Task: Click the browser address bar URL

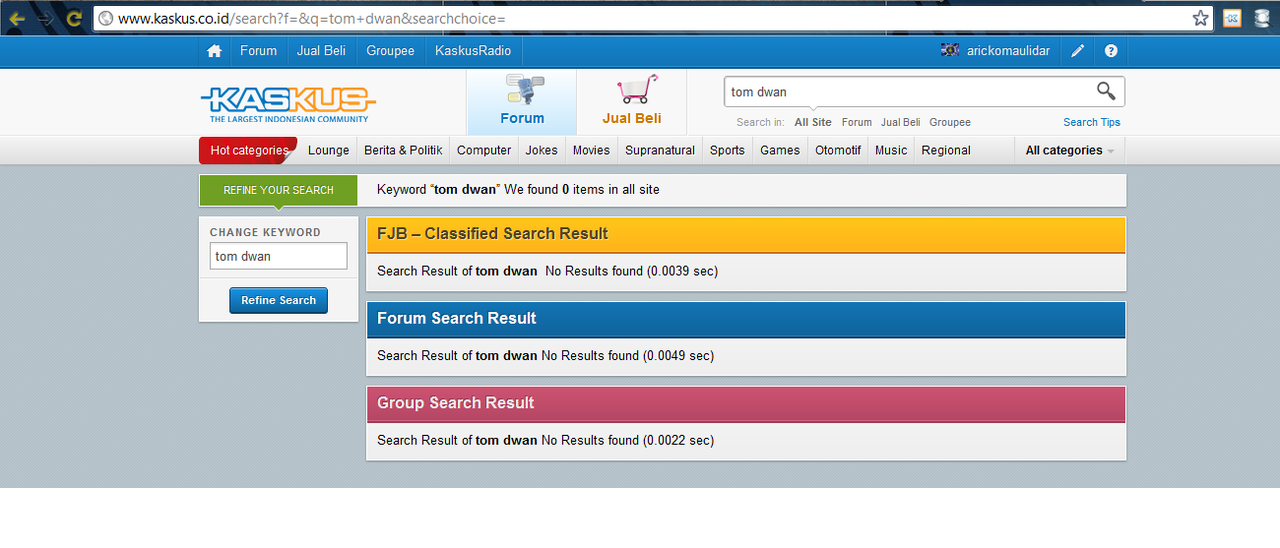Action: point(311,18)
